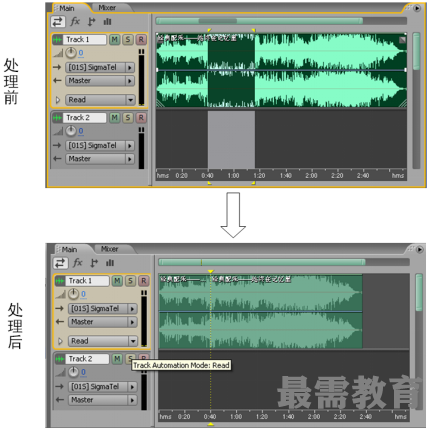This screenshot has height=432, width=429.
Task: Solo Track 1 in the 处理后 panel
Action: [130, 281]
